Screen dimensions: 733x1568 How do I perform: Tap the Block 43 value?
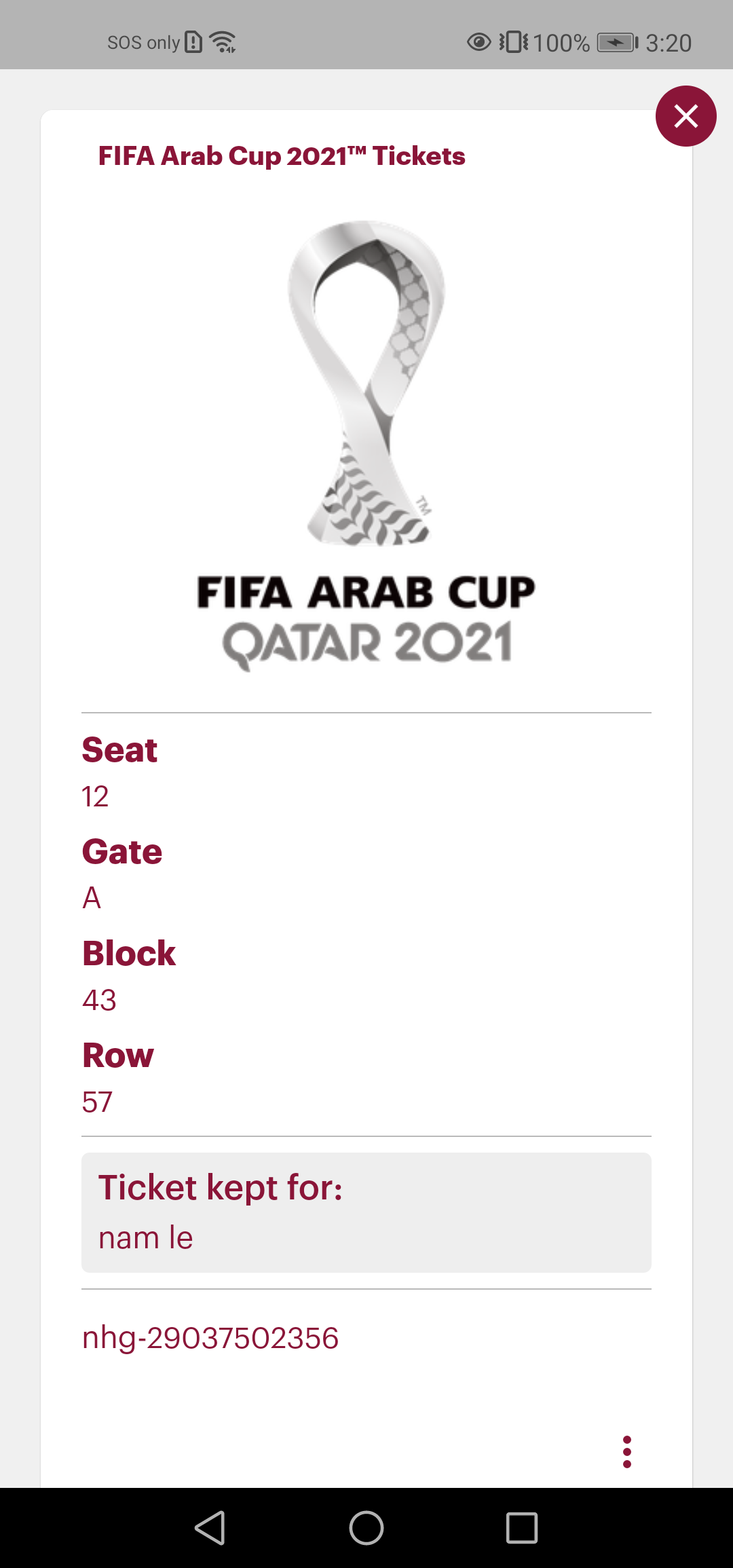pos(99,1000)
